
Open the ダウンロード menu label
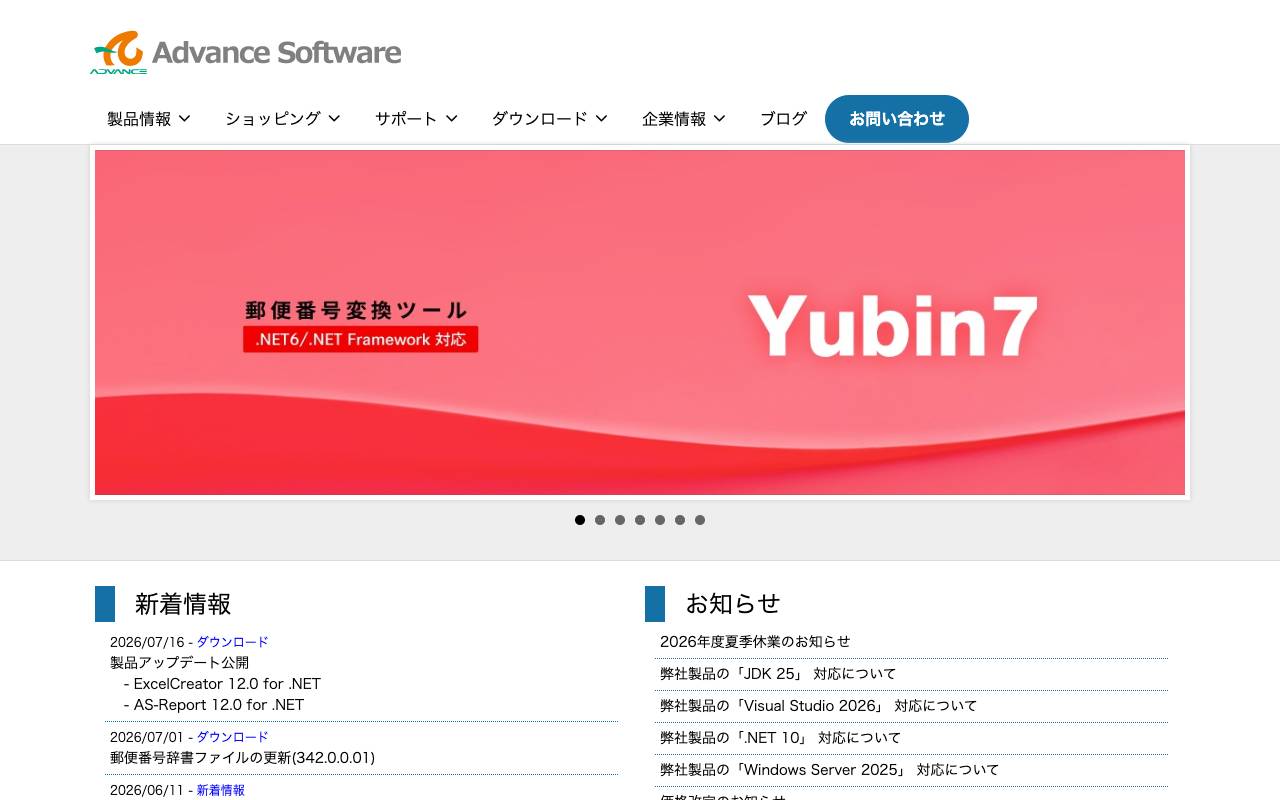click(539, 118)
